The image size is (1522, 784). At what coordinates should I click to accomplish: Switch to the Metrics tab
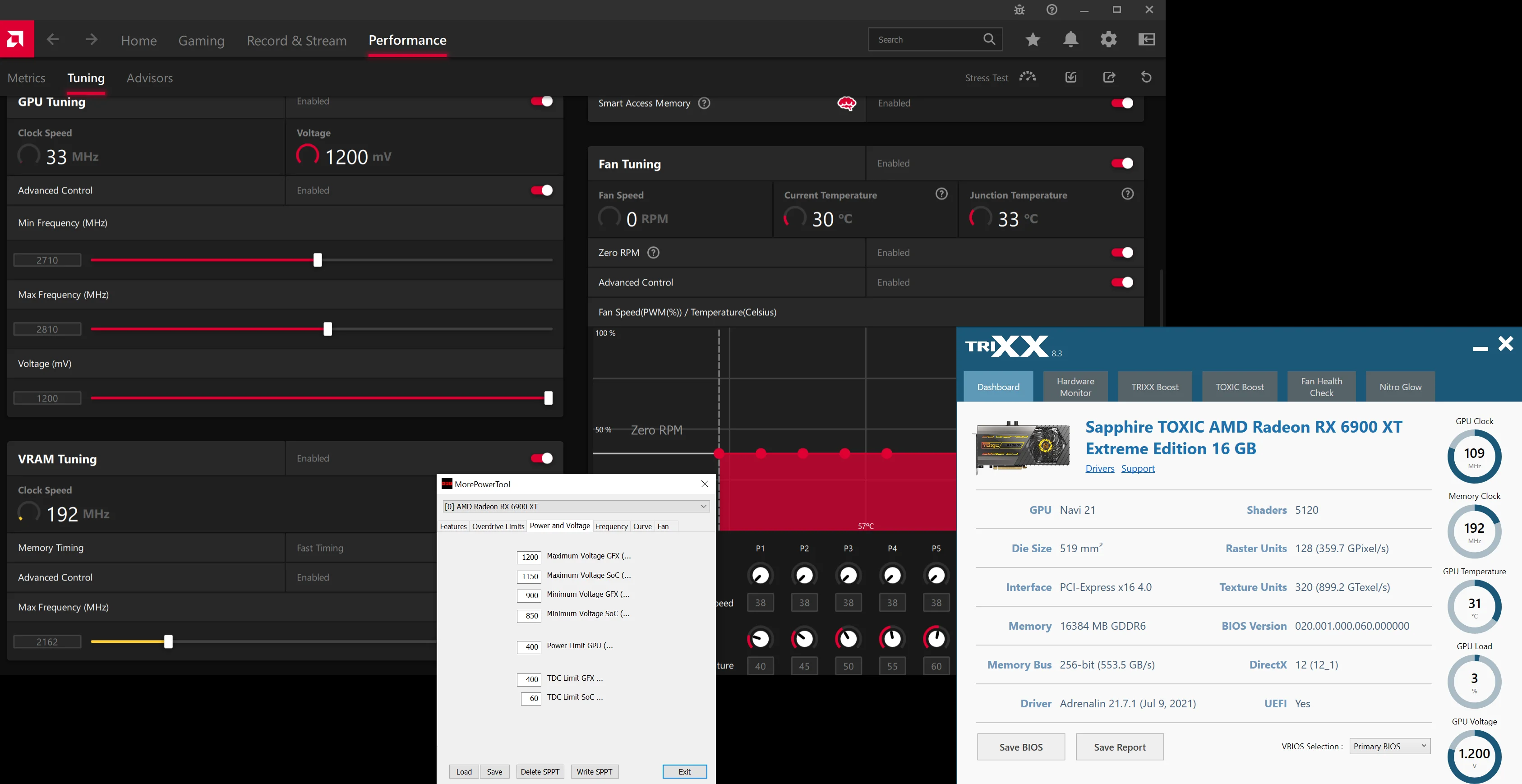click(27, 78)
